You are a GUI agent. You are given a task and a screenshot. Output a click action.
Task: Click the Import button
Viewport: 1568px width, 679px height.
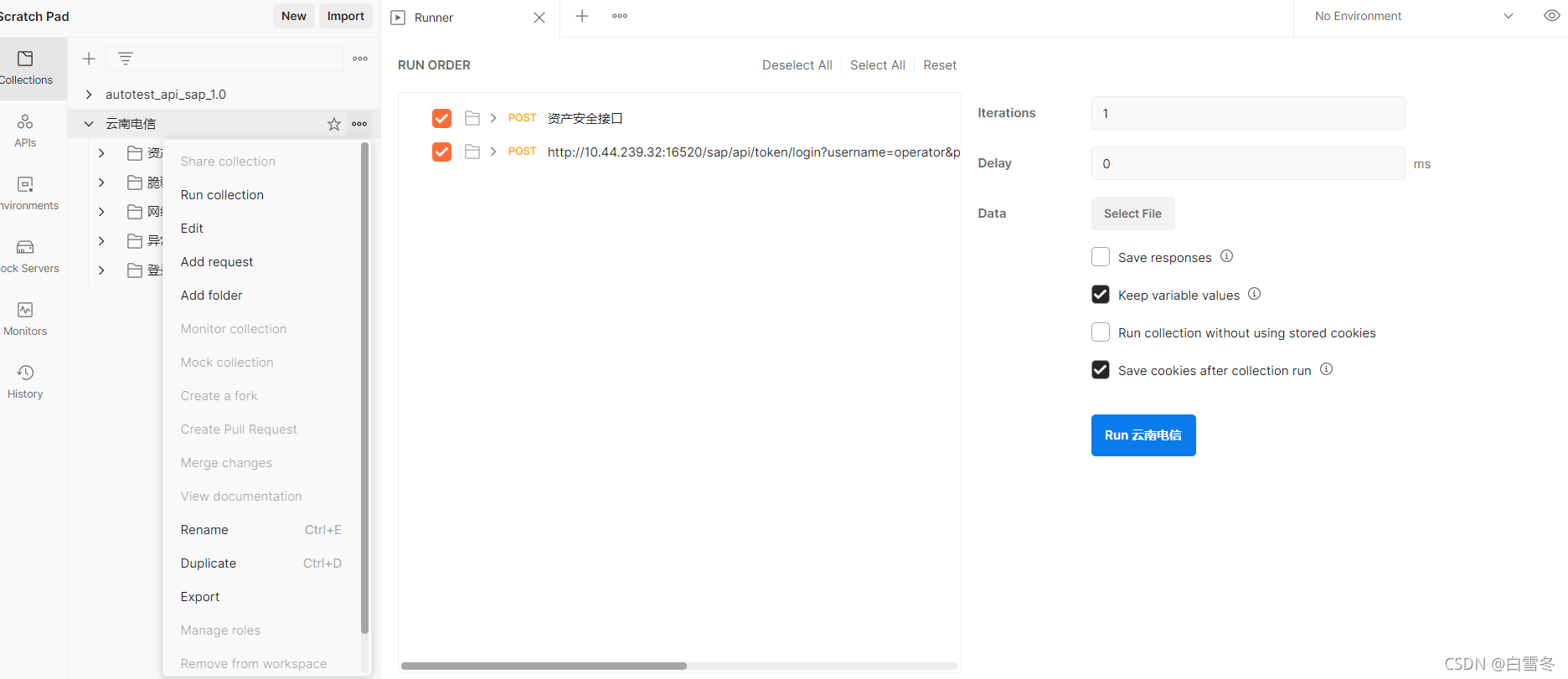coord(346,16)
